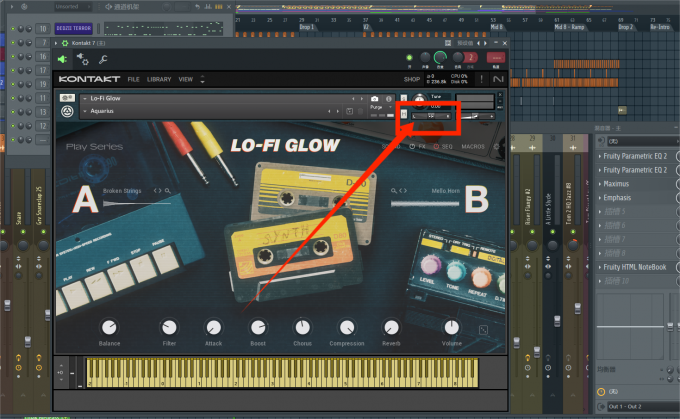Toggle the mute M button in instrument header
Viewport: 680px width, 419px height.
pos(404,114)
